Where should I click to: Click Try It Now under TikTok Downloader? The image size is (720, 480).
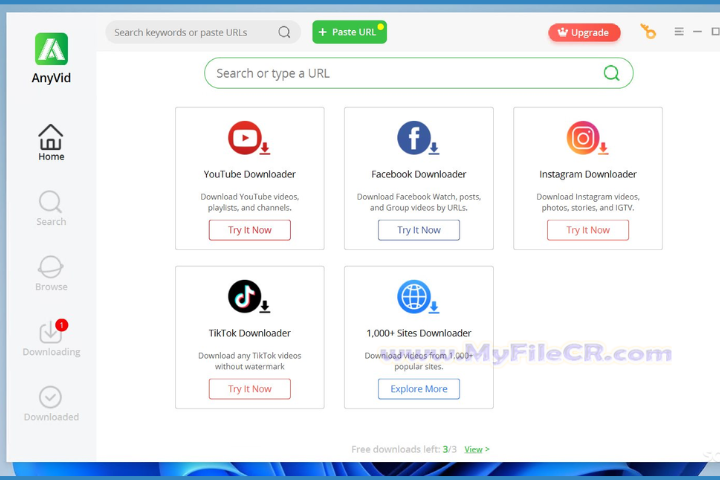[250, 389]
